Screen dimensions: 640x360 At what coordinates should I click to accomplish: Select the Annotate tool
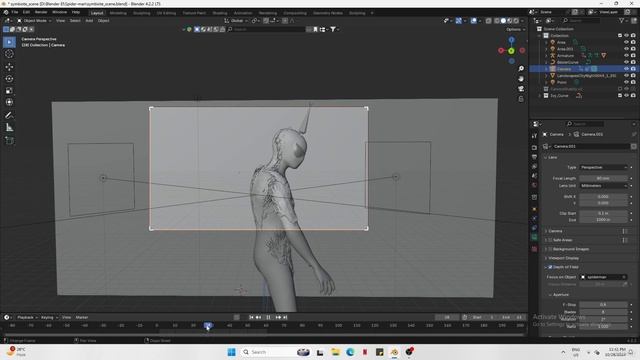tap(9, 116)
